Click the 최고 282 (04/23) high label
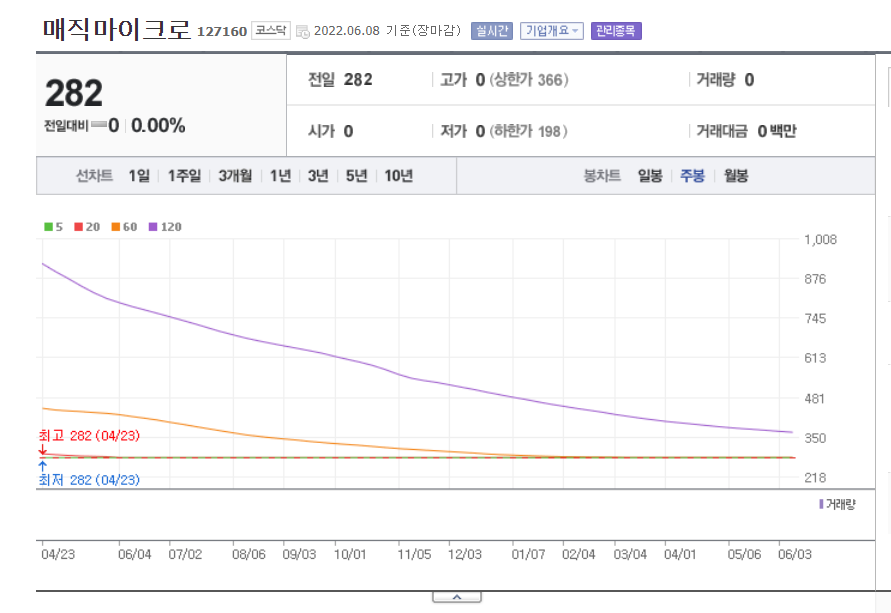891x613 pixels. tap(89, 436)
